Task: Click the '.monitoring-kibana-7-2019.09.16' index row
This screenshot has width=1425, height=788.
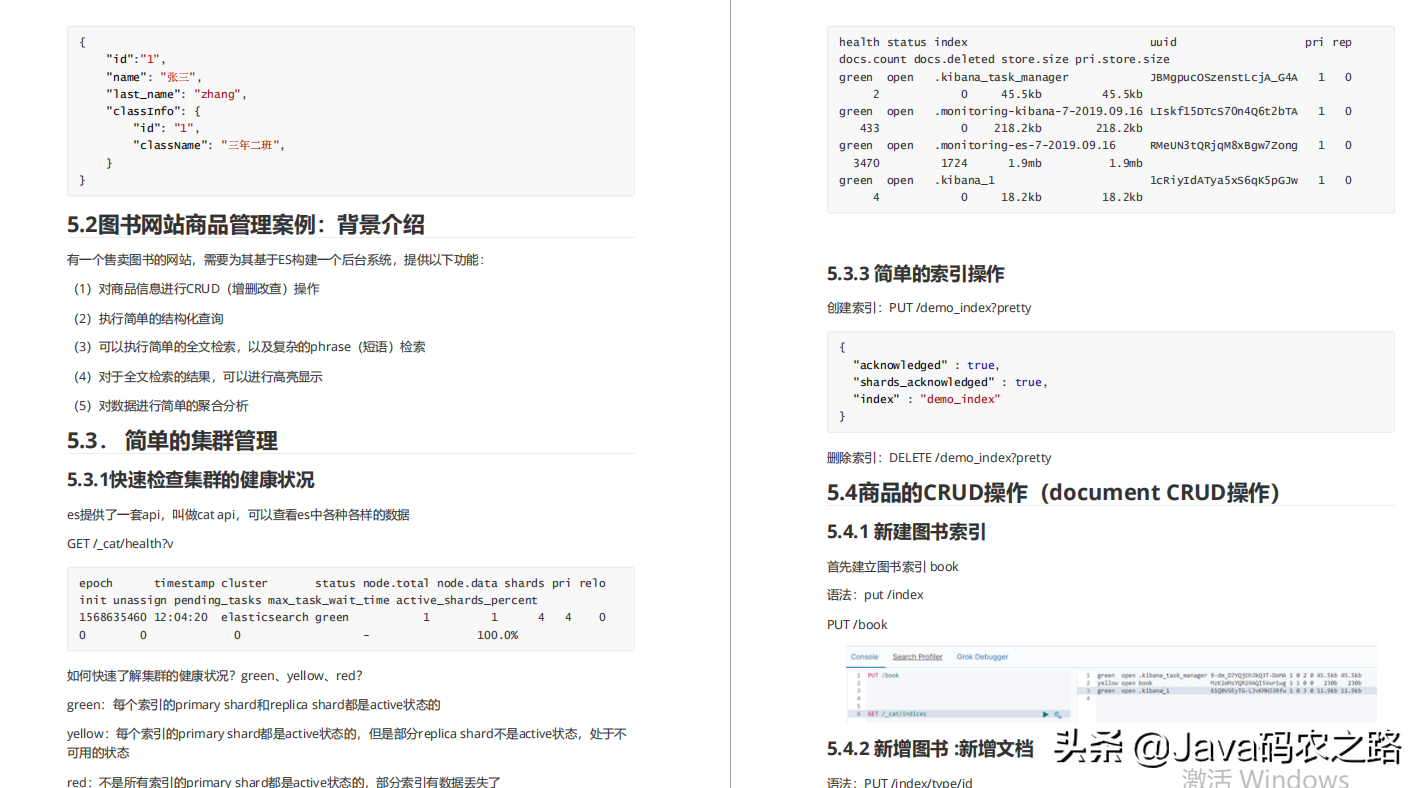Action: pyautogui.click(x=1095, y=120)
